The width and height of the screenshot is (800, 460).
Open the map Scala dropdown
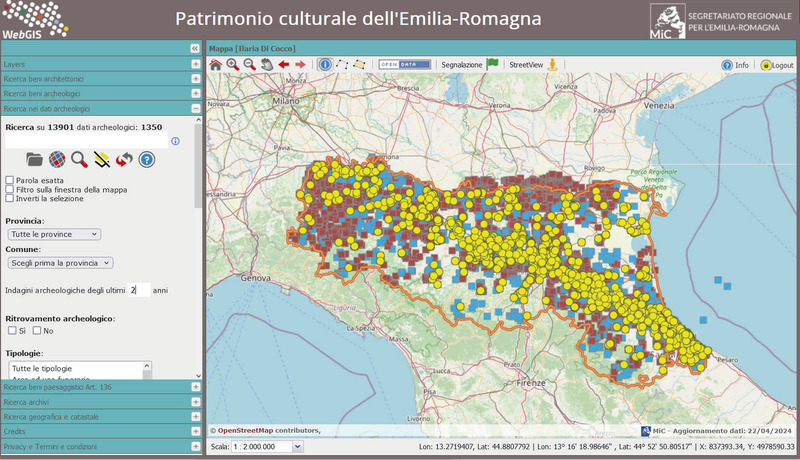click(267, 446)
